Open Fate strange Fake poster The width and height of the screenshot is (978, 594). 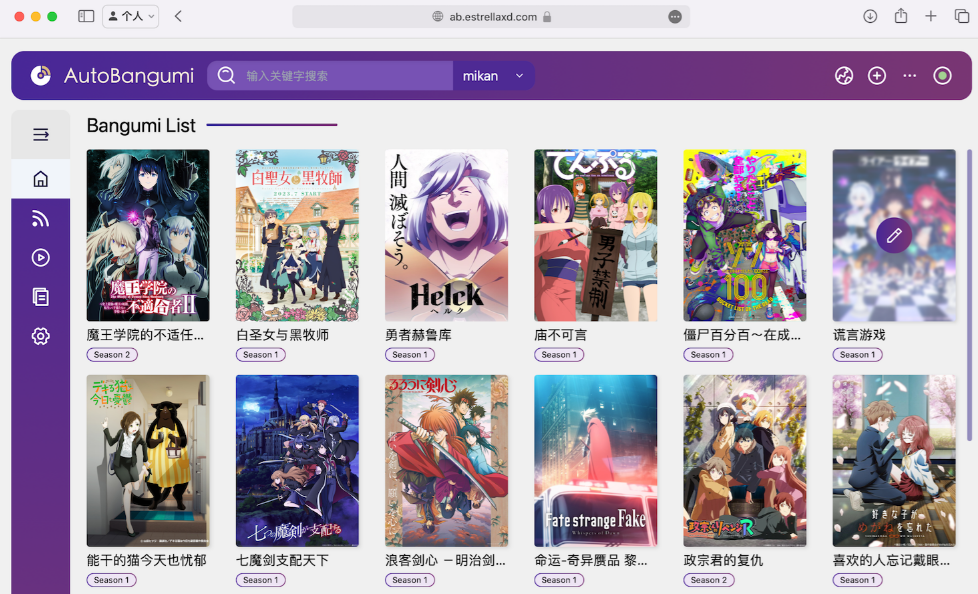point(596,460)
